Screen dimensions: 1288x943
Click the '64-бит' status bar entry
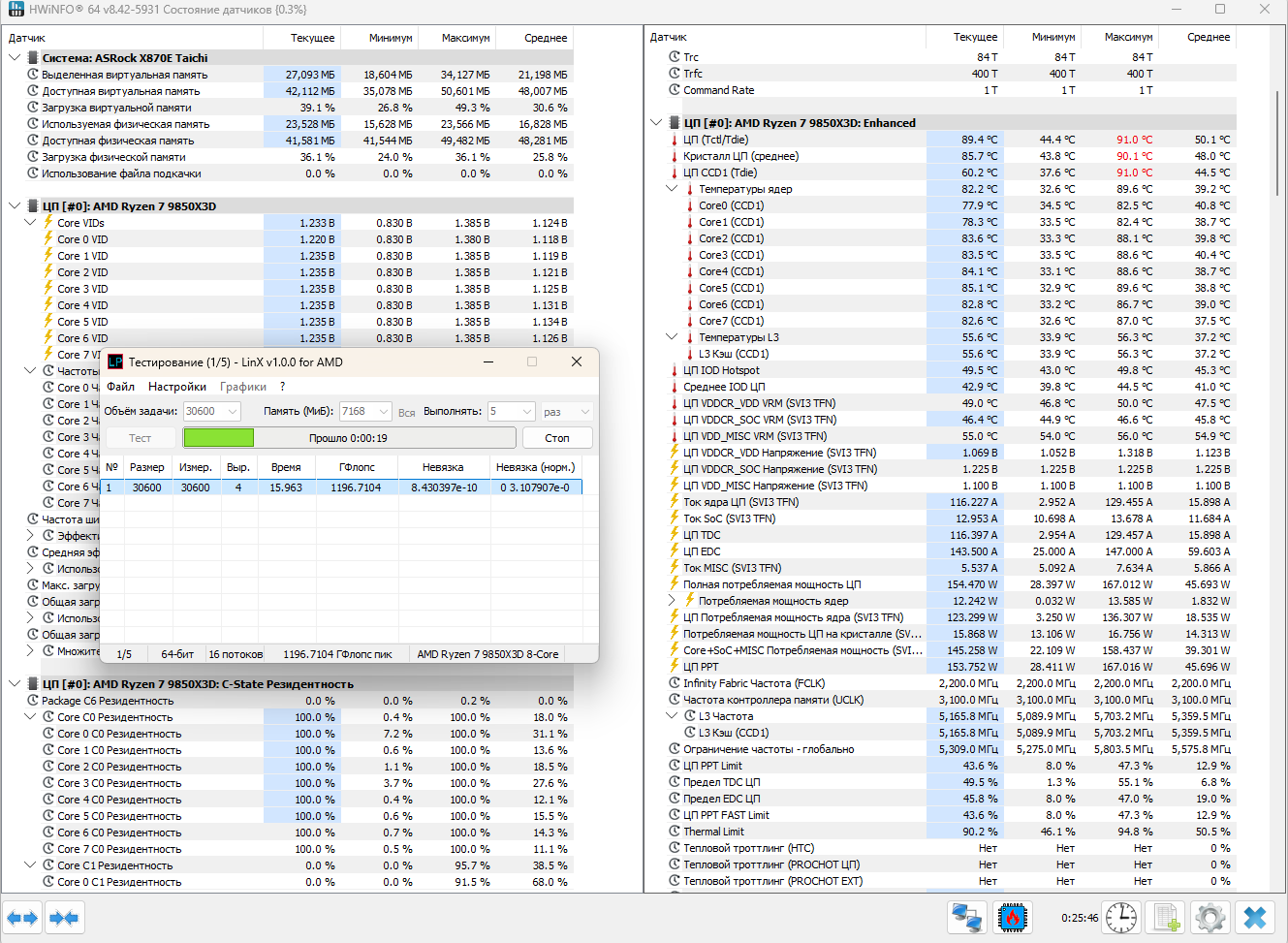pyautogui.click(x=177, y=654)
